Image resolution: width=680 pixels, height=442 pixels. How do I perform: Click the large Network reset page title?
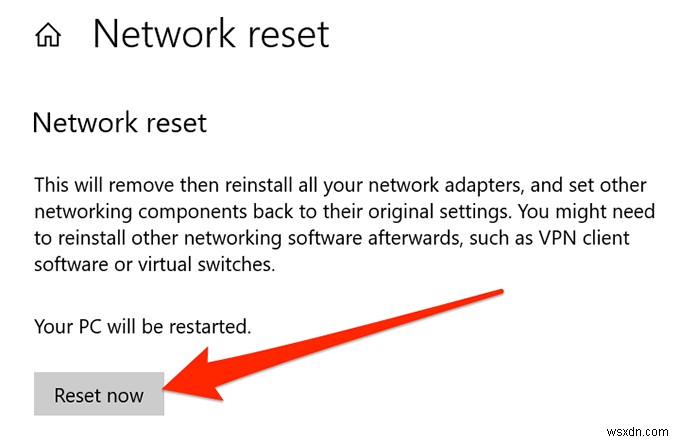point(211,35)
